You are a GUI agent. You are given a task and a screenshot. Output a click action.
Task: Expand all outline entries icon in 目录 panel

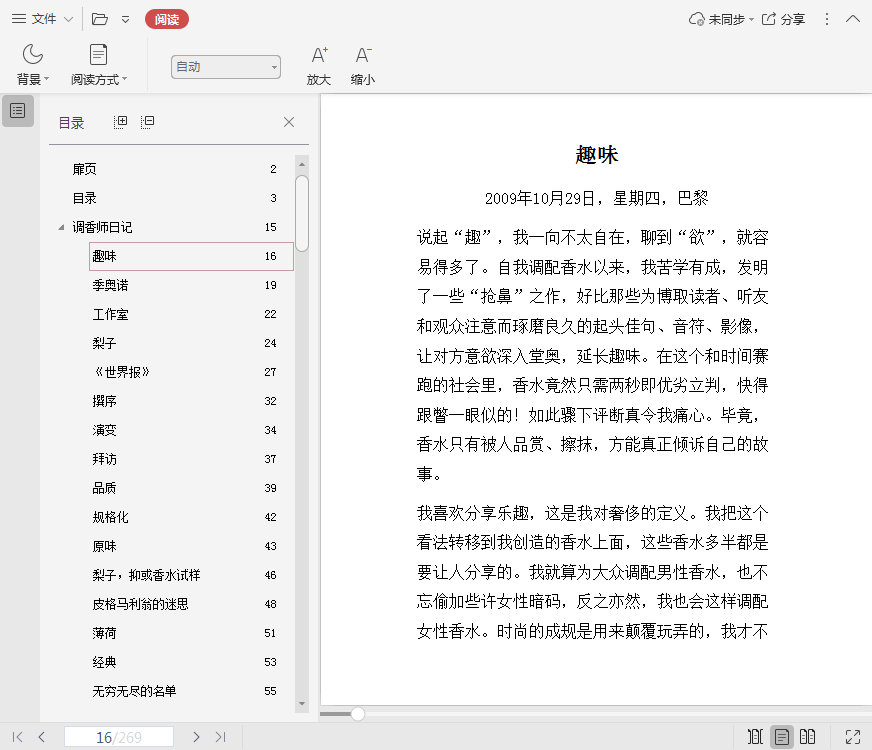[x=121, y=122]
